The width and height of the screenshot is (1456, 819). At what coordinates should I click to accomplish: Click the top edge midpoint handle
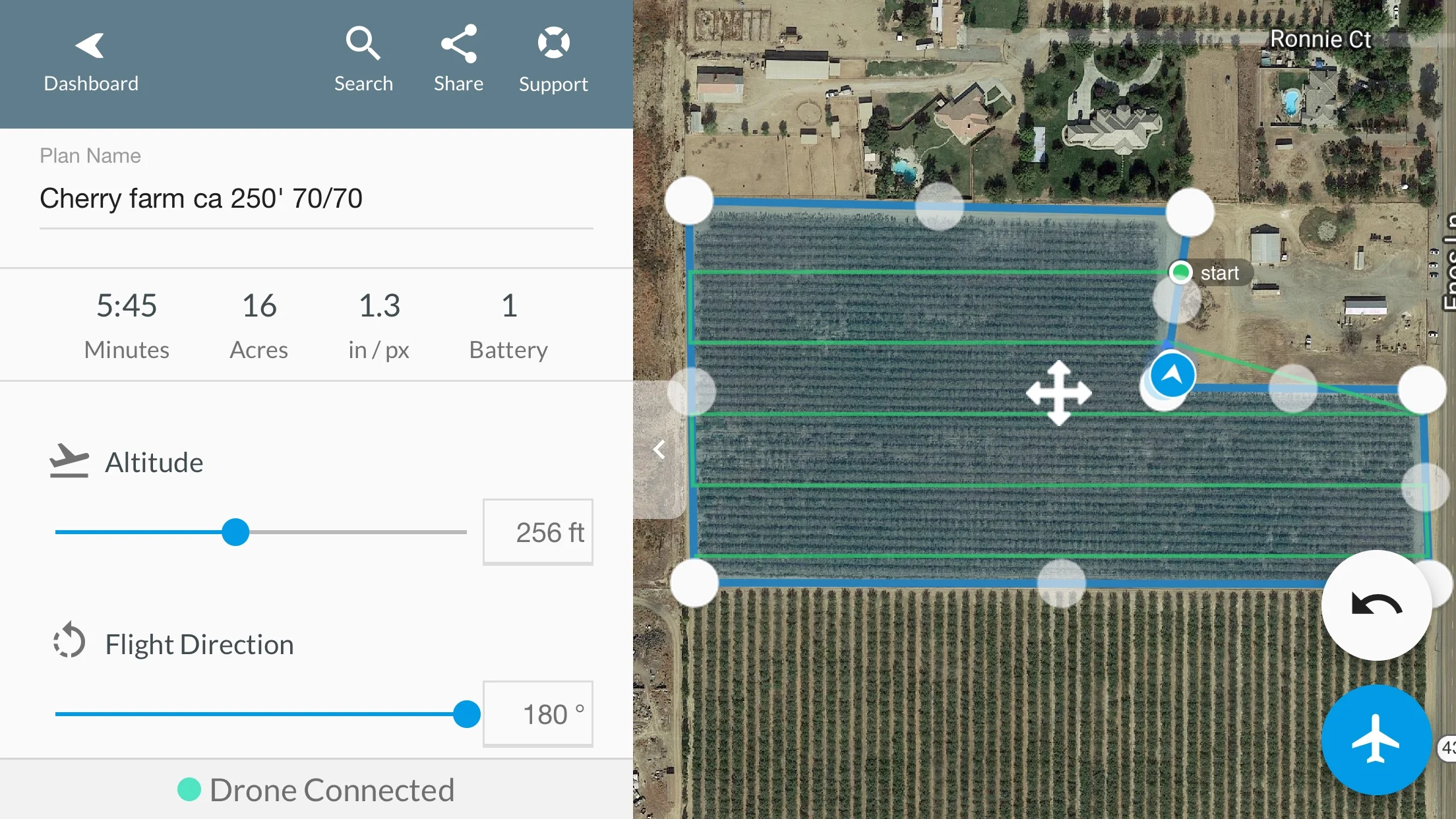coord(940,206)
